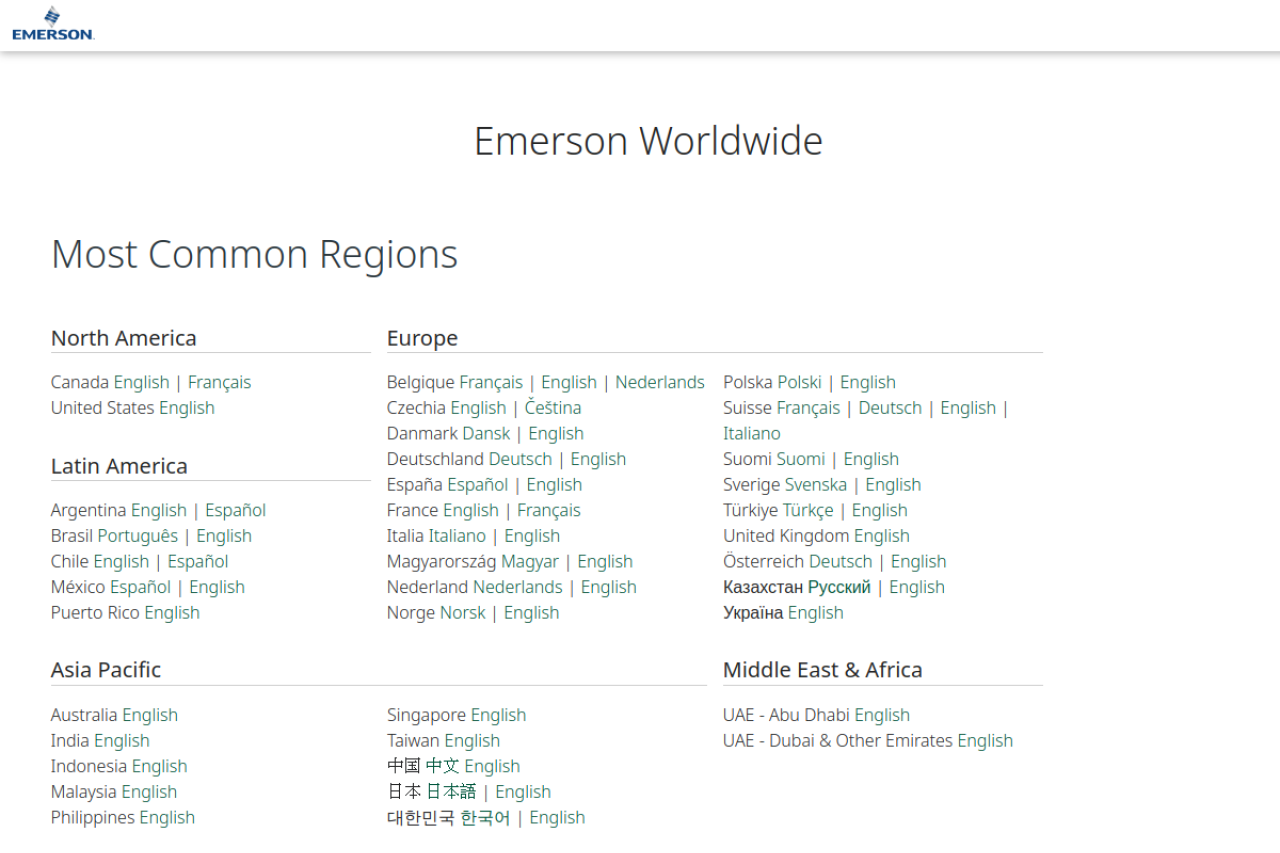
Task: Open Taiwan English link
Action: pyautogui.click(x=472, y=741)
